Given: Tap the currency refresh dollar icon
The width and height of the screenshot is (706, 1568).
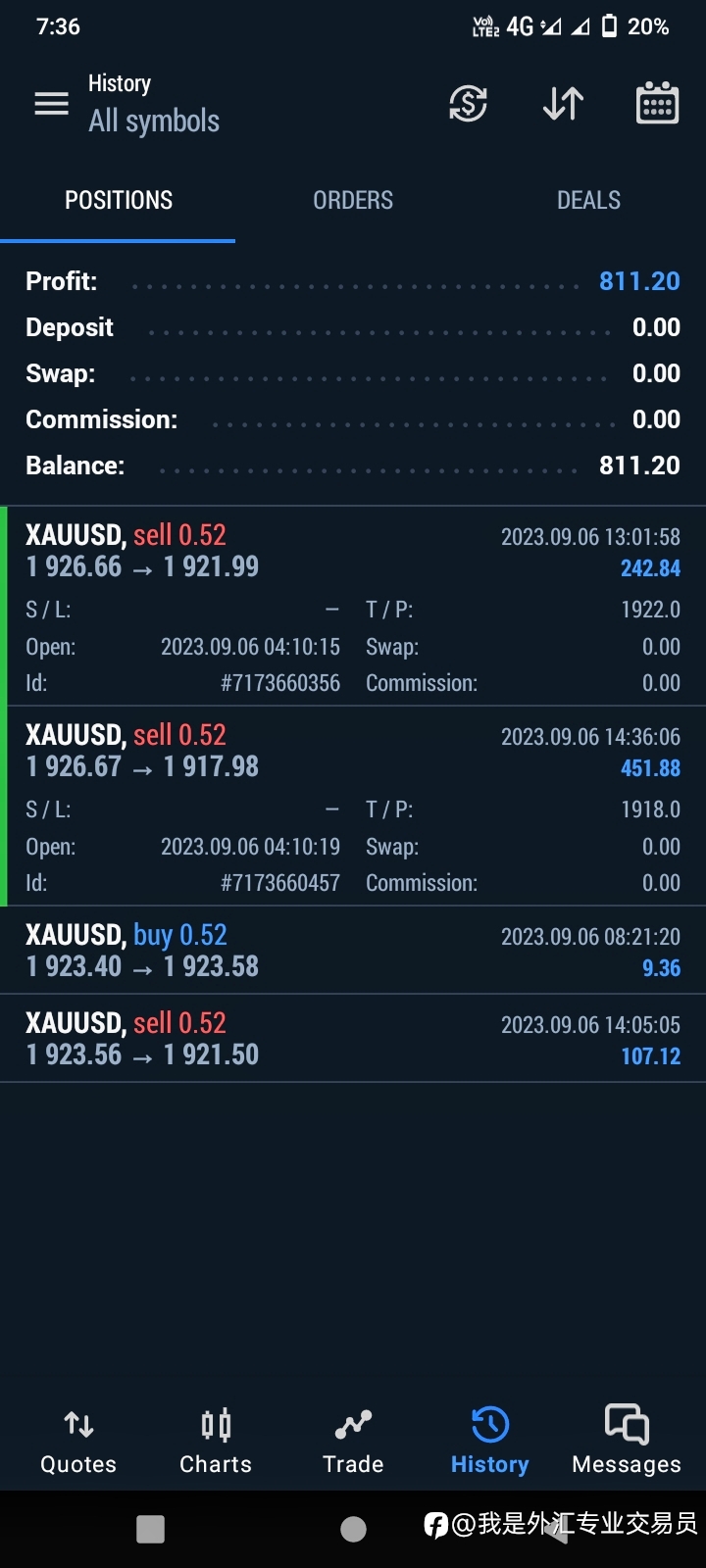Looking at the screenshot, I should tap(468, 103).
